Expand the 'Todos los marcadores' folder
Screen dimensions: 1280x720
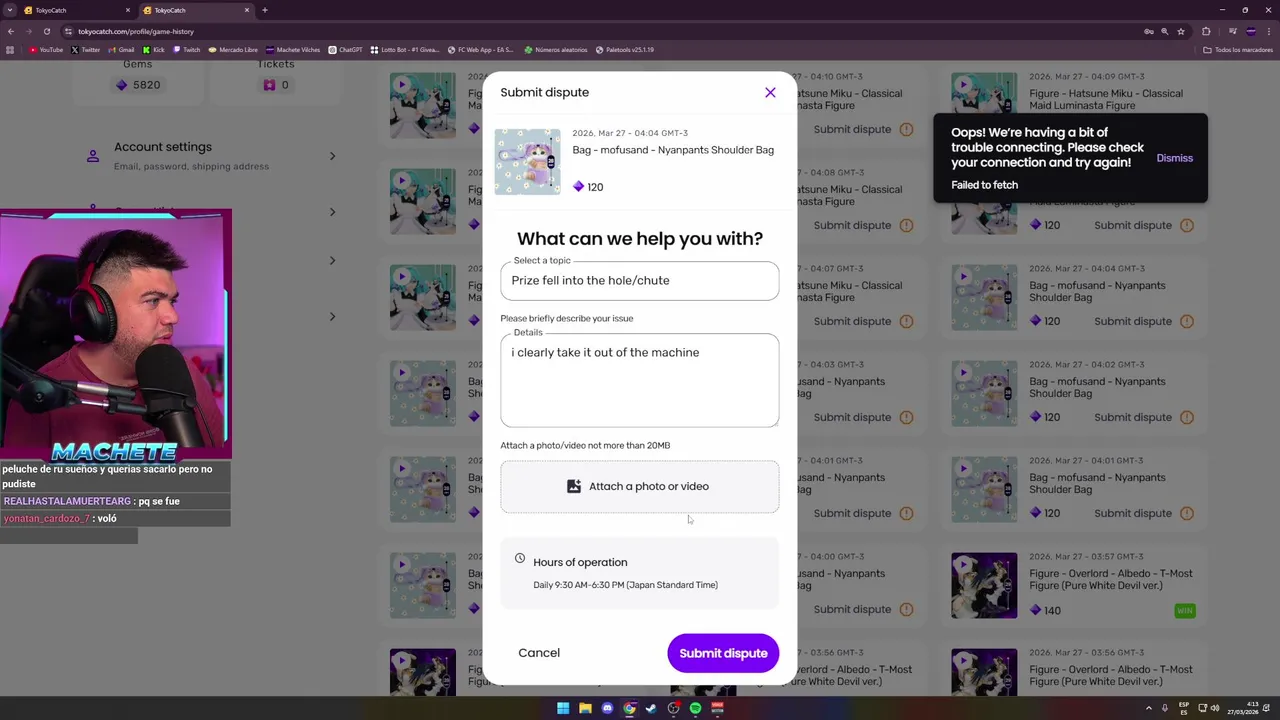[x=1237, y=49]
